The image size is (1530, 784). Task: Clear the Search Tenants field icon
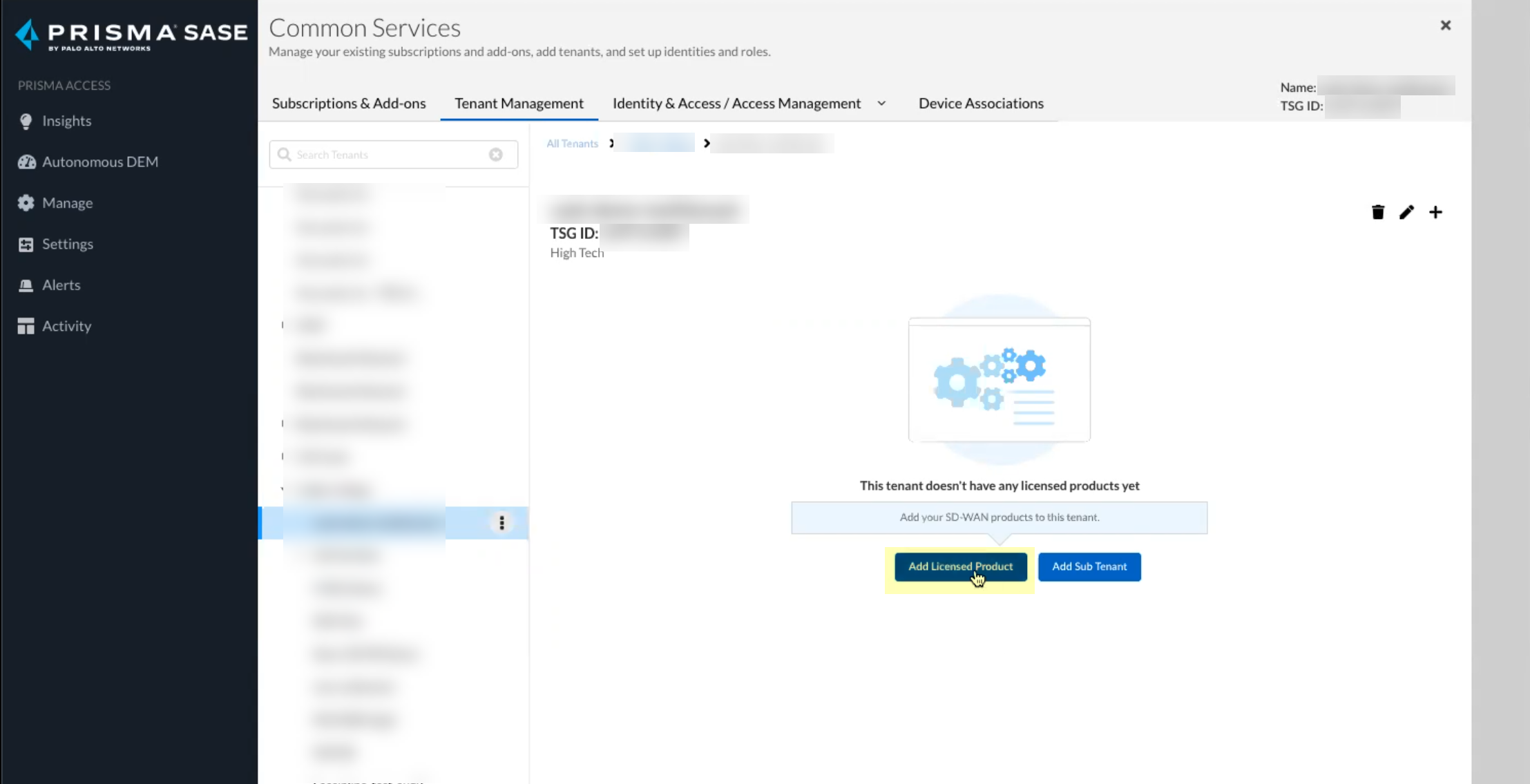(495, 155)
